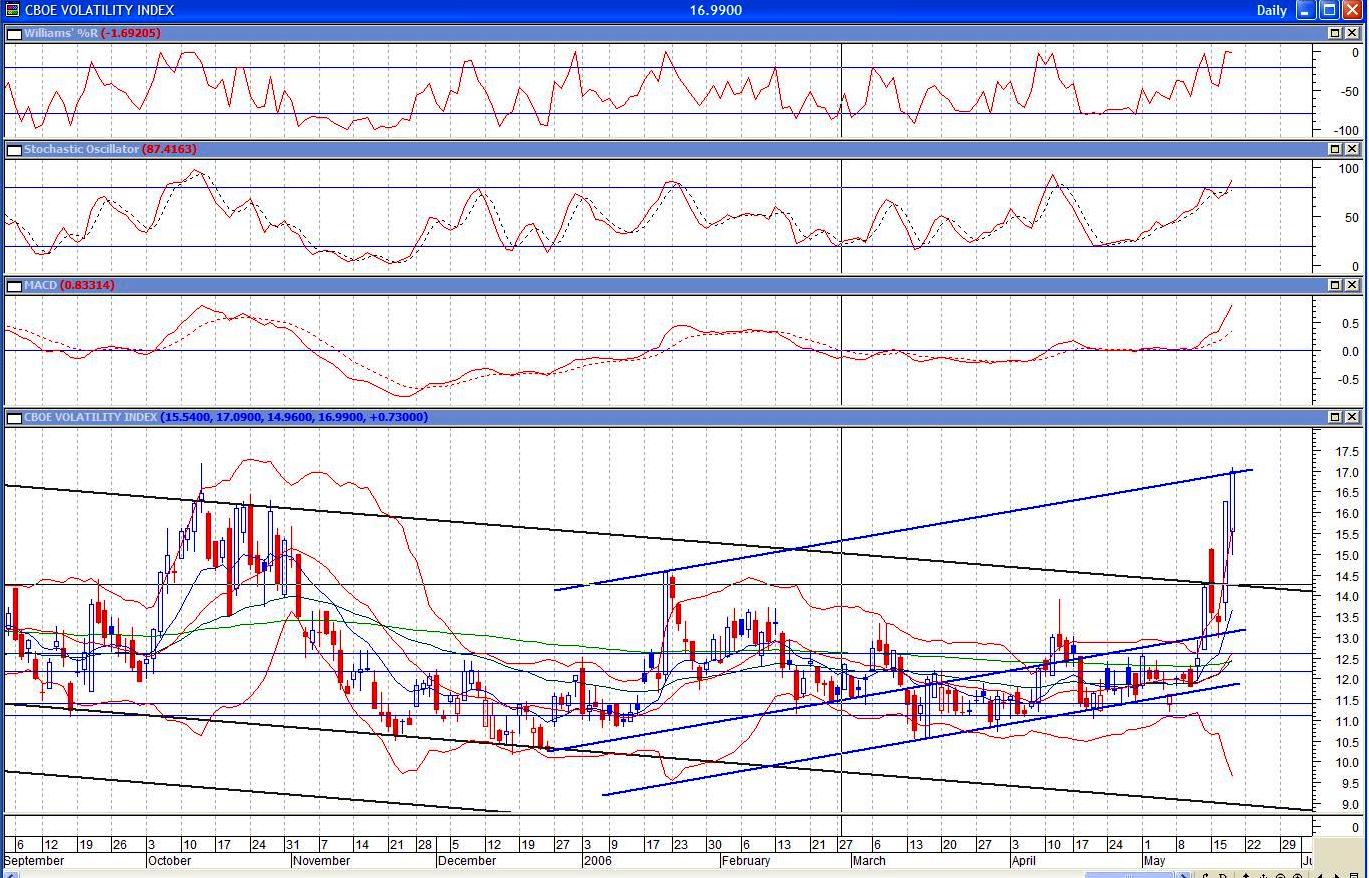Maximize the MACD panel
1369x878 pixels.
pos(1334,286)
